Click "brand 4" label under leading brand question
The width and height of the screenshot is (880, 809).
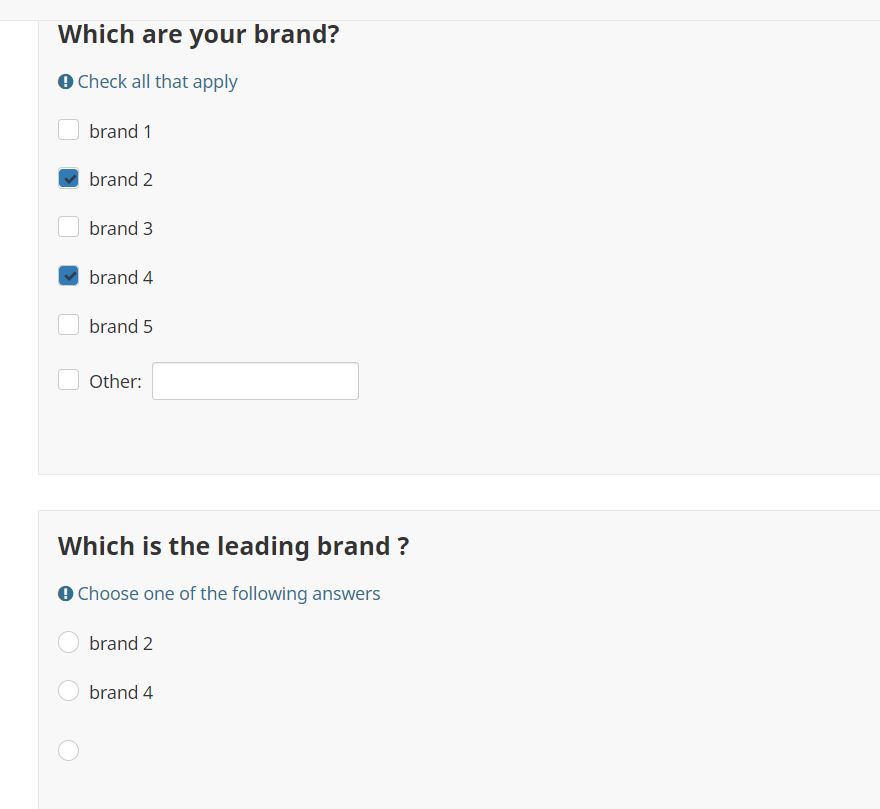coord(121,692)
